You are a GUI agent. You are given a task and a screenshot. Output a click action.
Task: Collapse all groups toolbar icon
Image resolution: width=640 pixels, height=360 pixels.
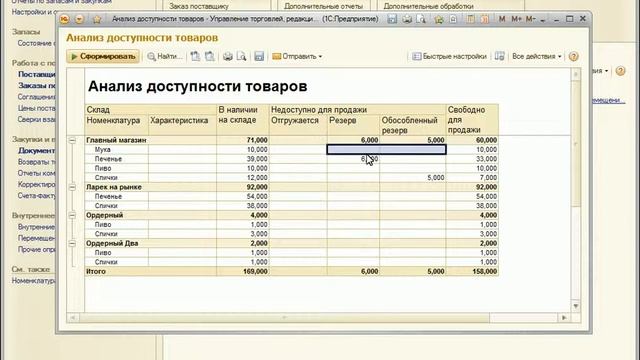click(x=209, y=56)
